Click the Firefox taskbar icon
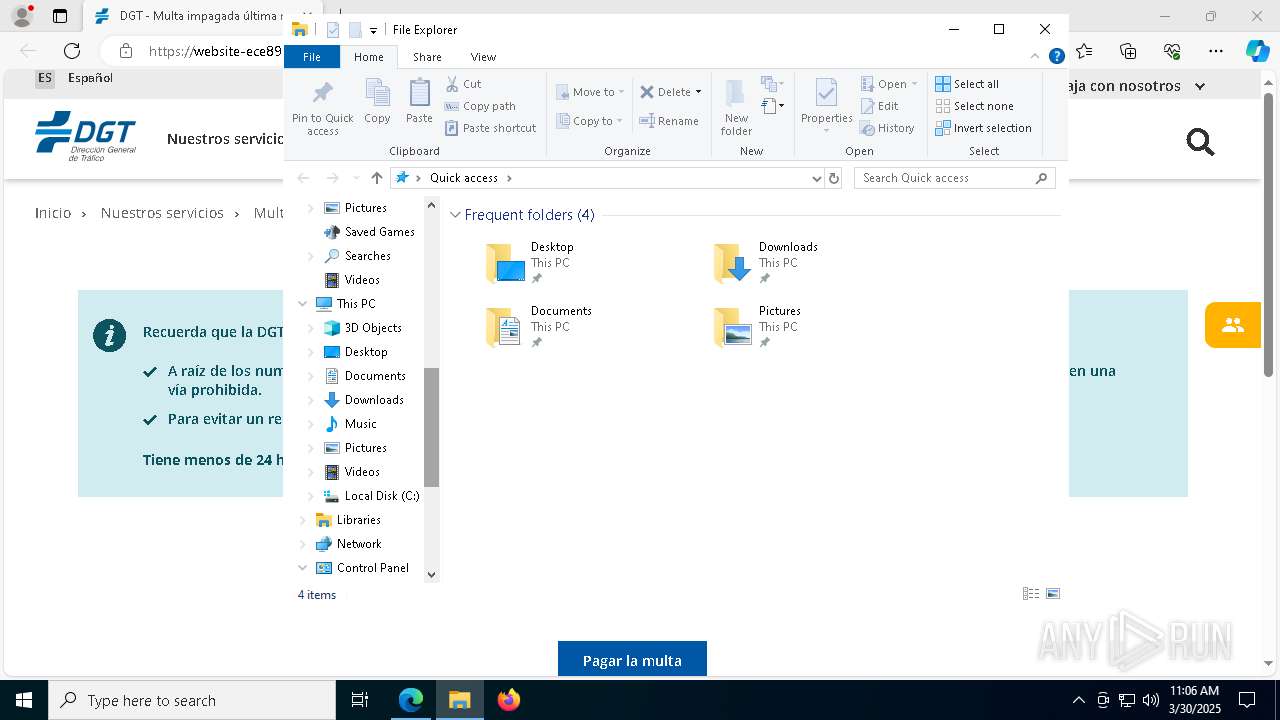 click(508, 700)
